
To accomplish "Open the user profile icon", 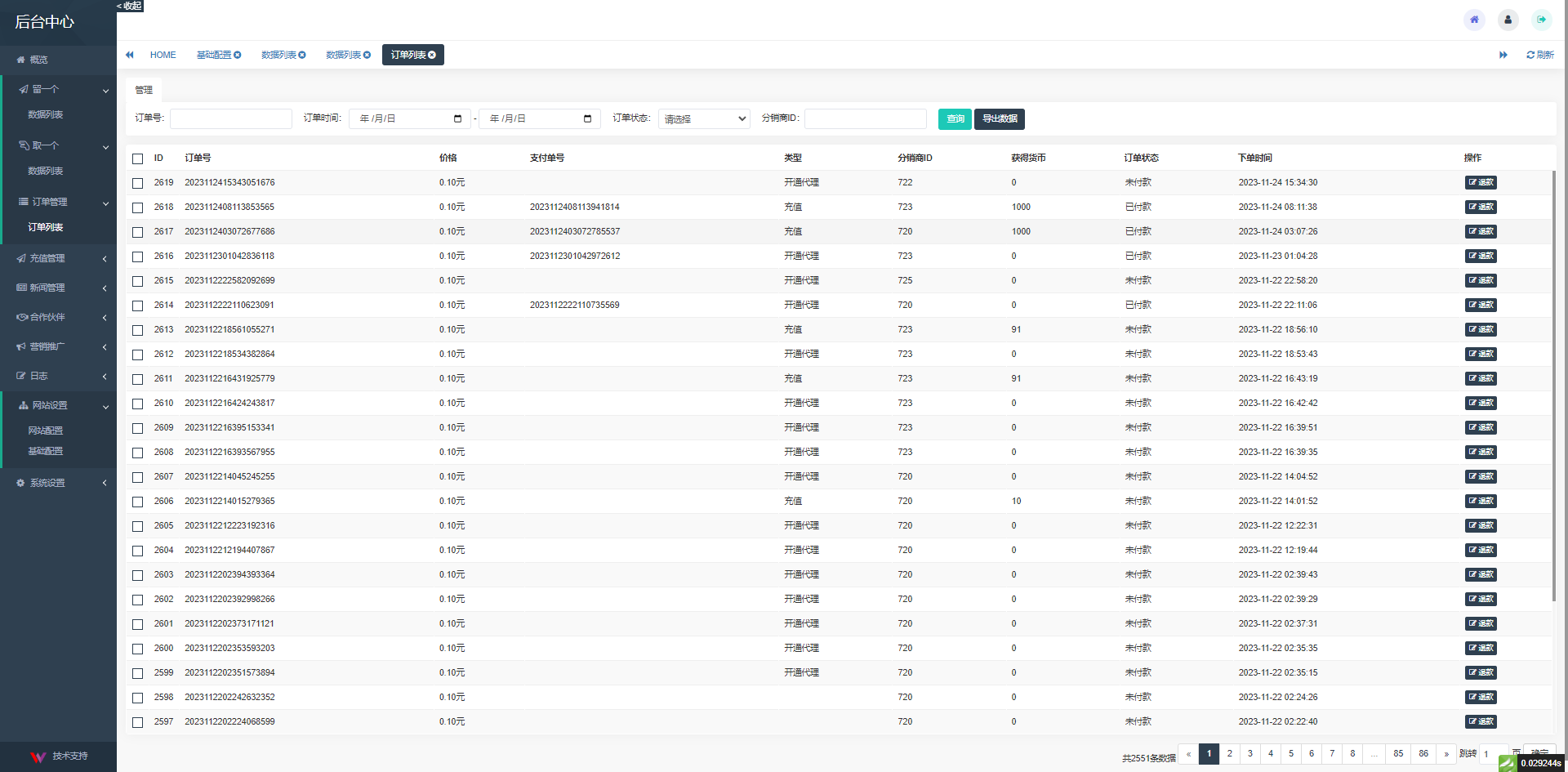I will click(x=1508, y=20).
